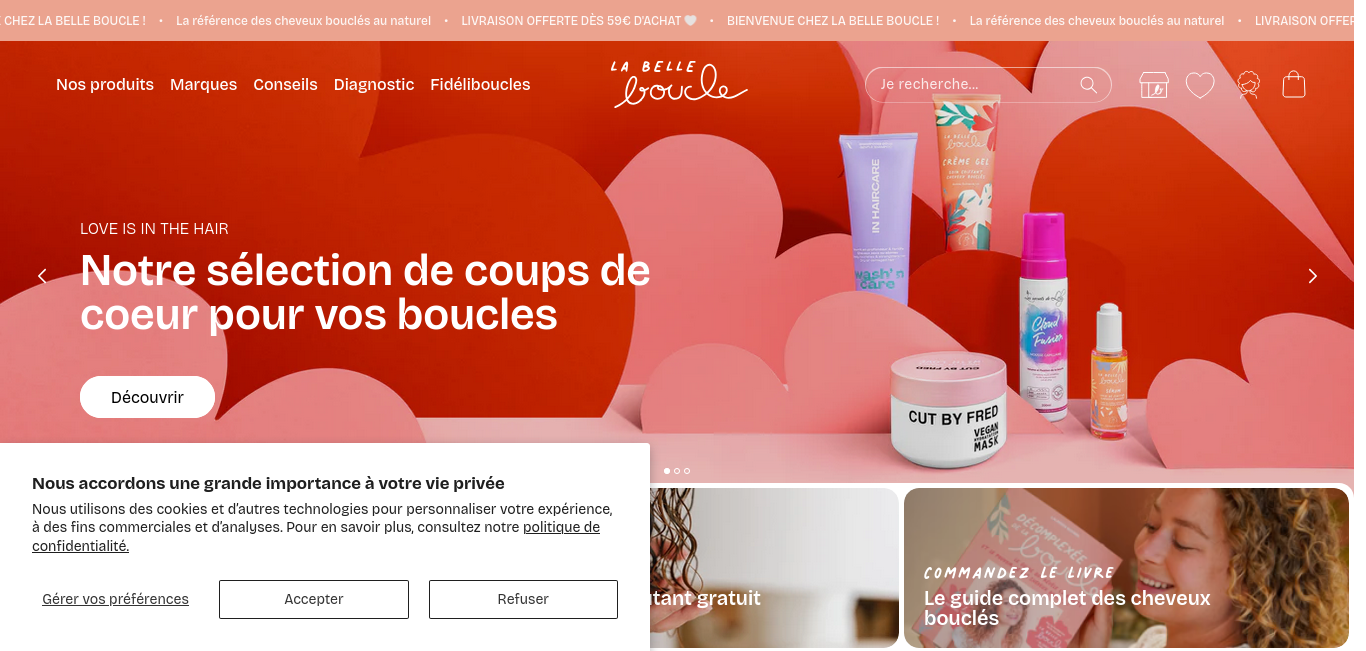
Task: Click the La Belle Boucle logo
Action: [680, 84]
